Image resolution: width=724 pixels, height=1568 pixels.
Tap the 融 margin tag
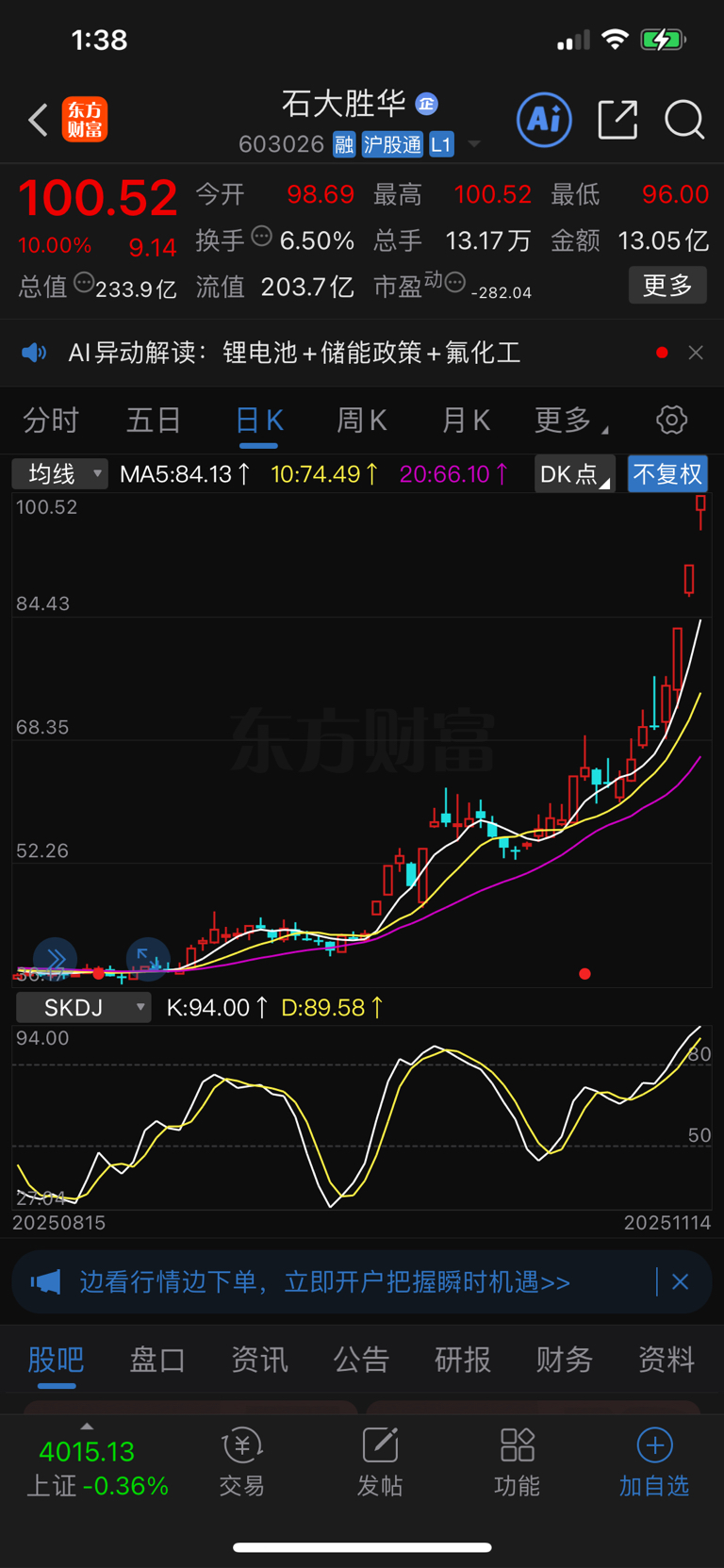coord(344,144)
